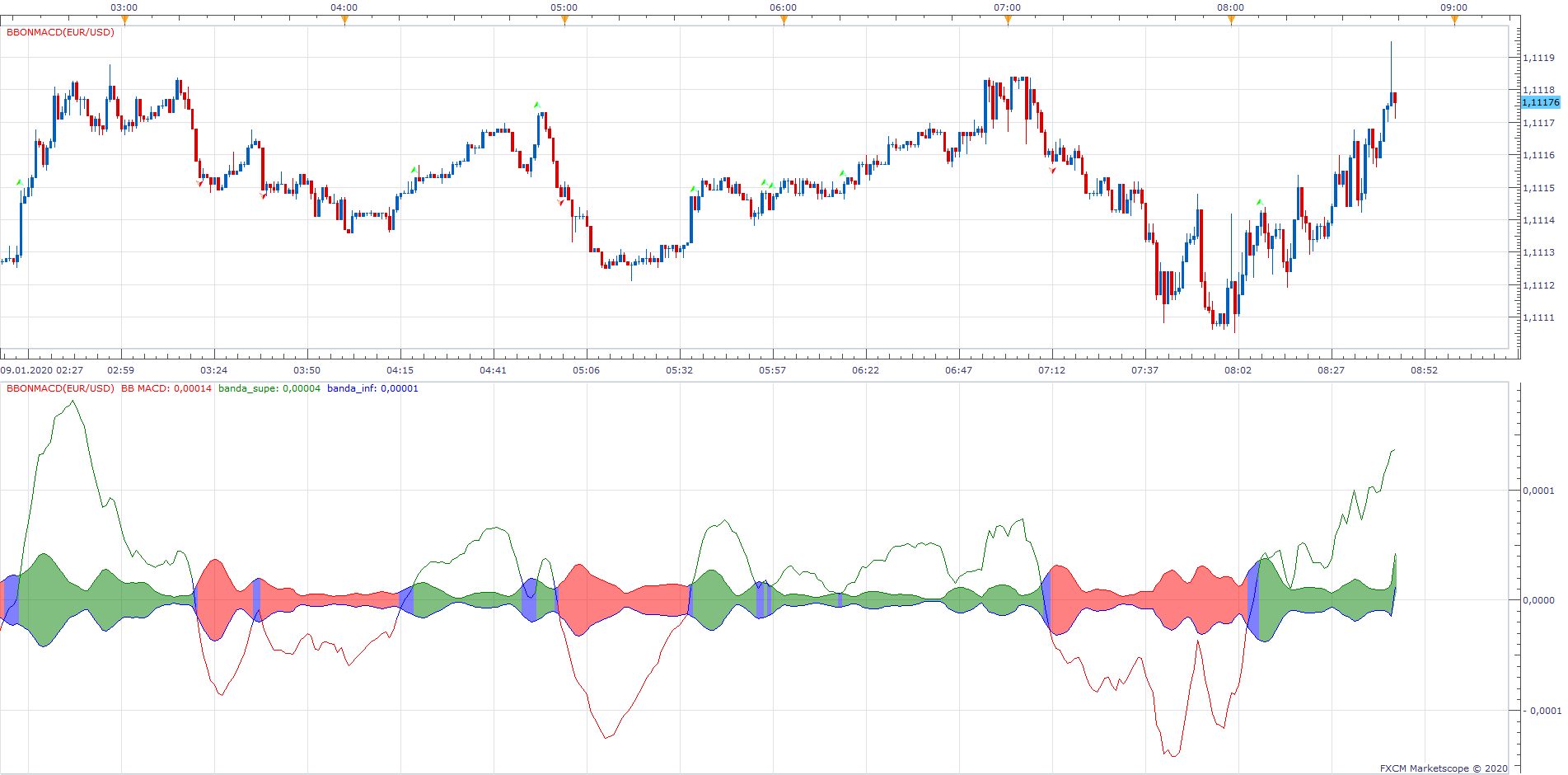
Task: Click the 1,1113 price axis label
Action: pyautogui.click(x=1538, y=252)
